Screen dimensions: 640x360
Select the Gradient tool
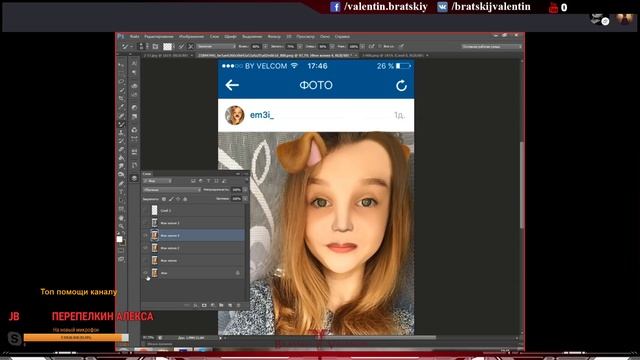(121, 158)
